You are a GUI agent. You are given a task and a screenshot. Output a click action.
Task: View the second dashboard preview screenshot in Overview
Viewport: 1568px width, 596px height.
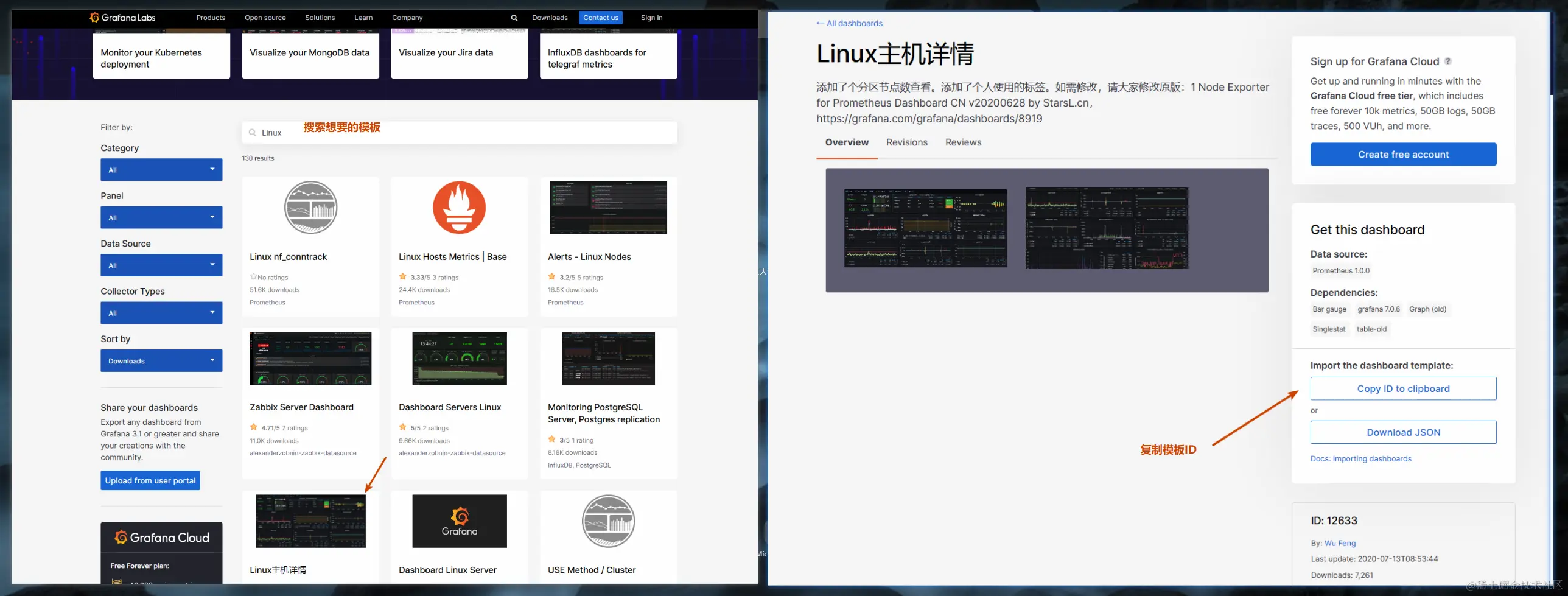point(1107,228)
